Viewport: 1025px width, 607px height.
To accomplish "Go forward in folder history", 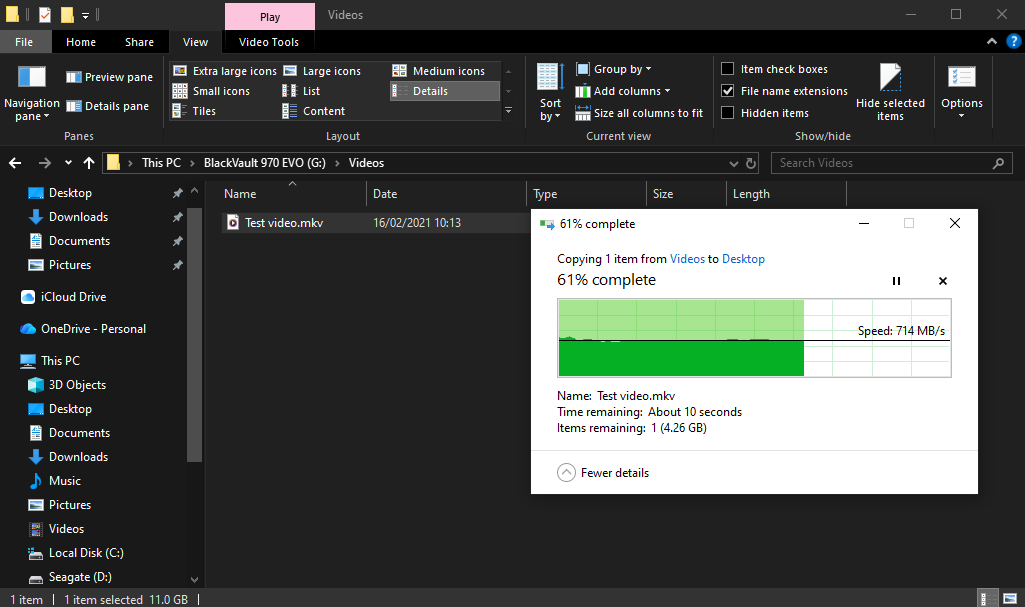I will click(x=44, y=163).
